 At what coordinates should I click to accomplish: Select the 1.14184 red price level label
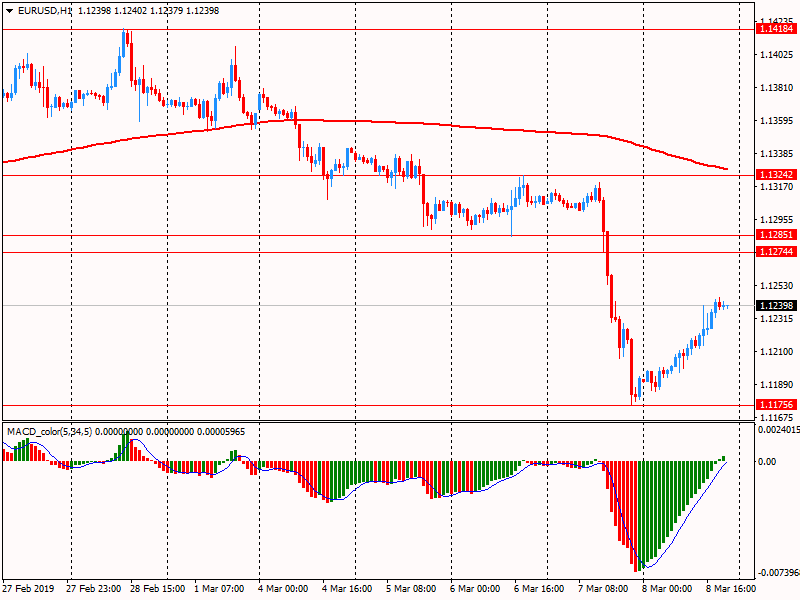pos(776,29)
